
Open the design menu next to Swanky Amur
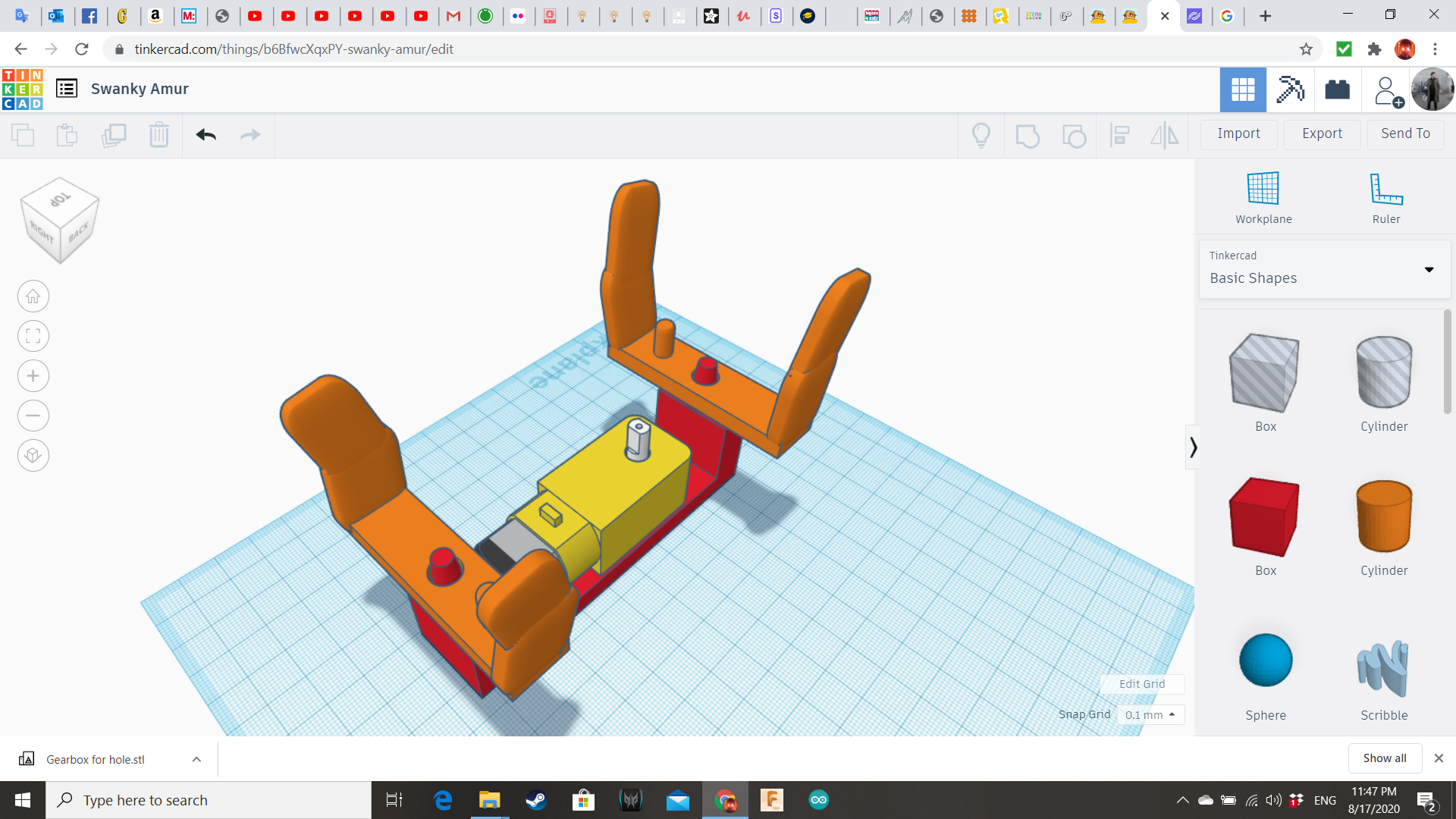[x=67, y=88]
